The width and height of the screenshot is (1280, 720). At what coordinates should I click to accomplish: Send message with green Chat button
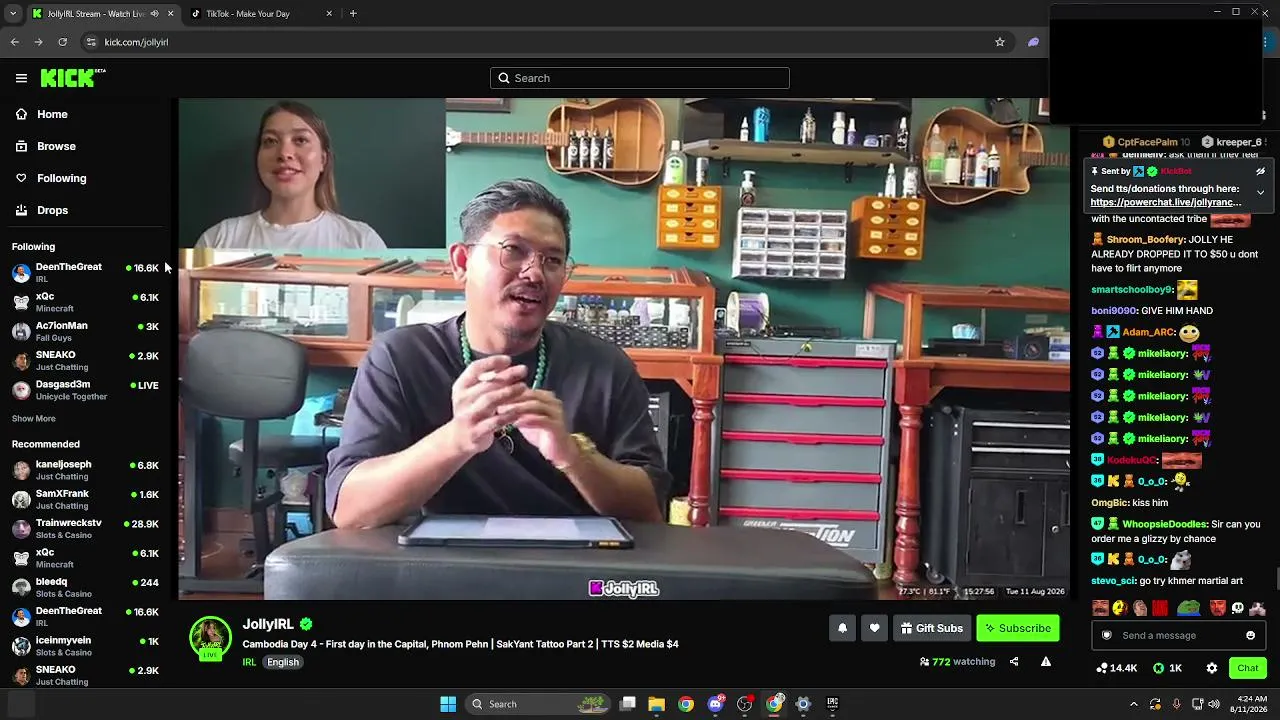click(x=1248, y=668)
